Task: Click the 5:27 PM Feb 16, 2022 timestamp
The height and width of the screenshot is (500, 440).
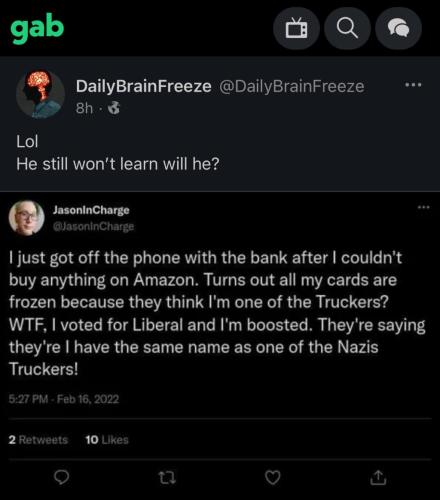Action: tap(64, 399)
